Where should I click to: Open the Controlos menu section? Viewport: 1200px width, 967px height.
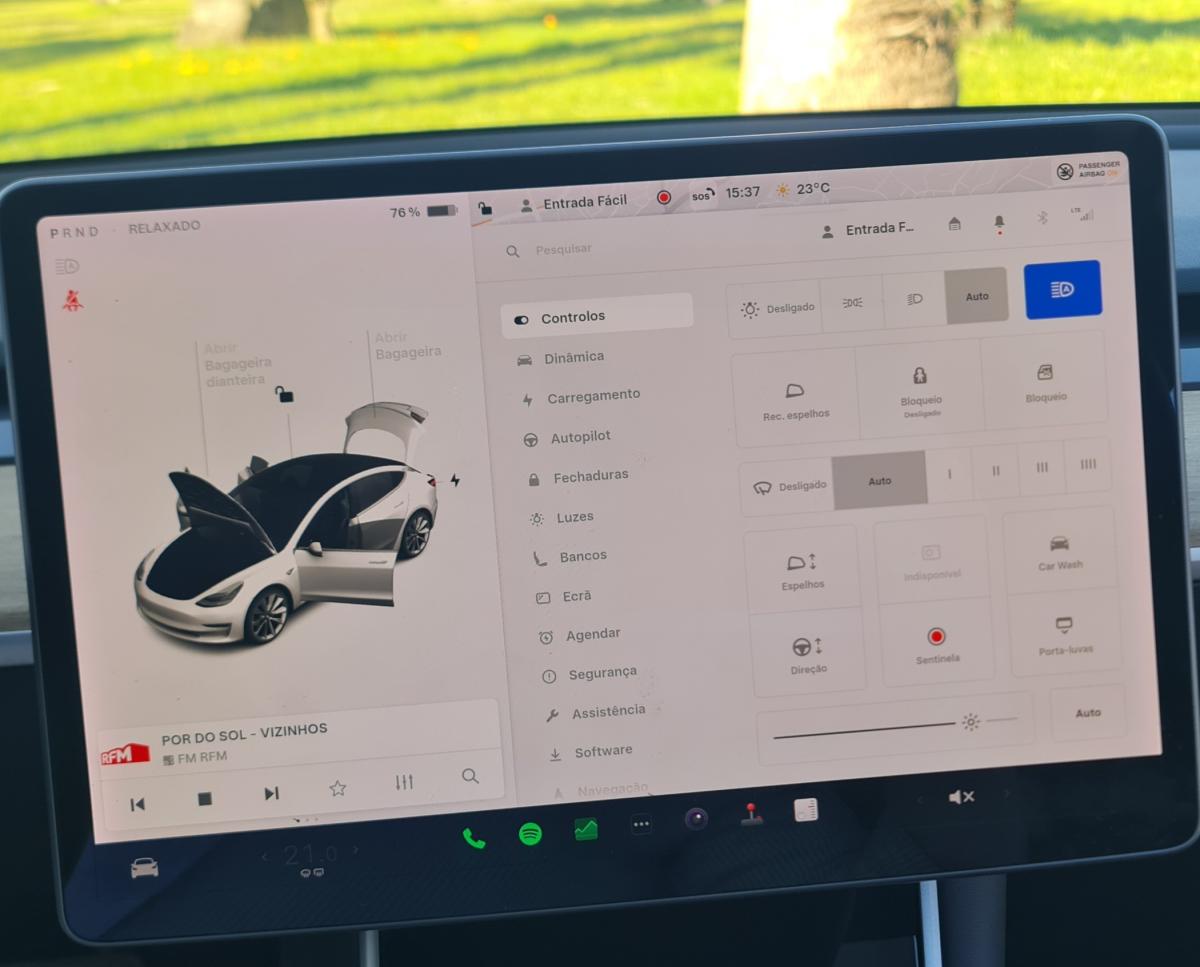click(596, 317)
